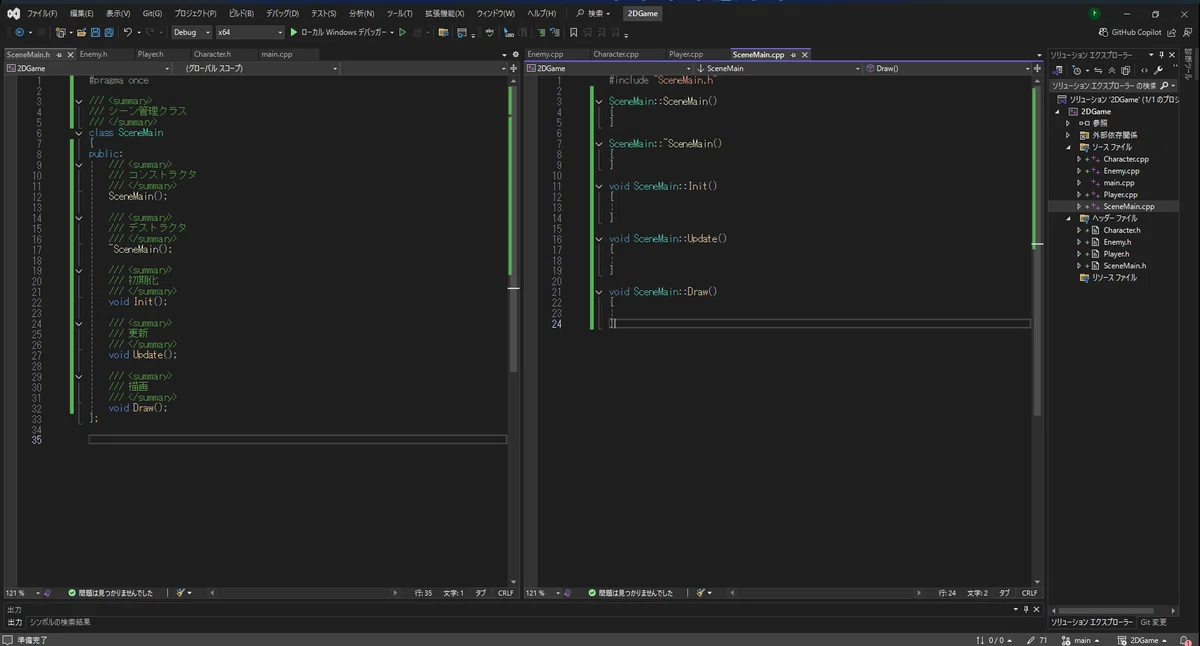Expand the external dependencies node

(x=1068, y=135)
